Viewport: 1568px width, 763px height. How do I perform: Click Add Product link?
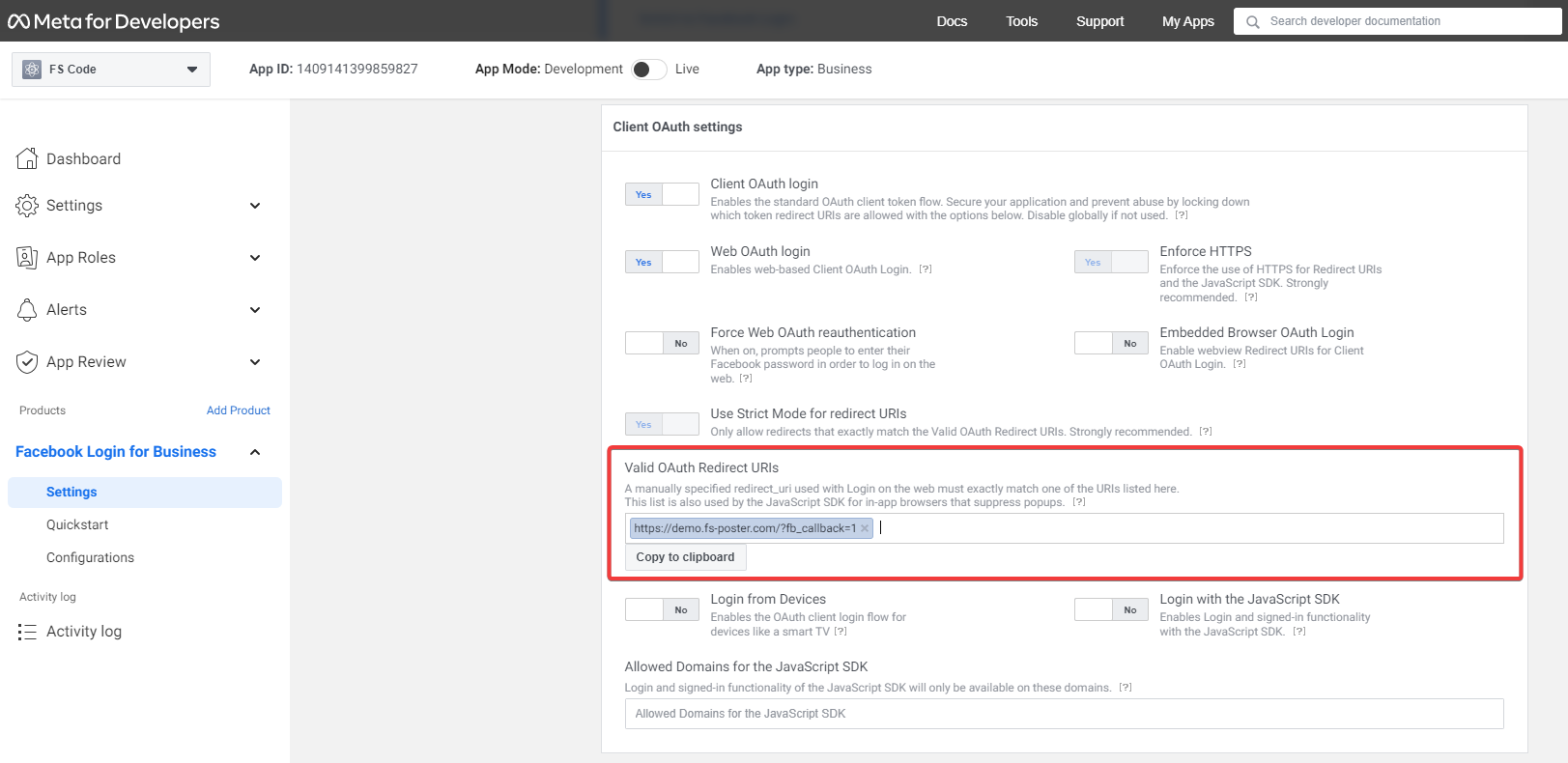pyautogui.click(x=238, y=410)
